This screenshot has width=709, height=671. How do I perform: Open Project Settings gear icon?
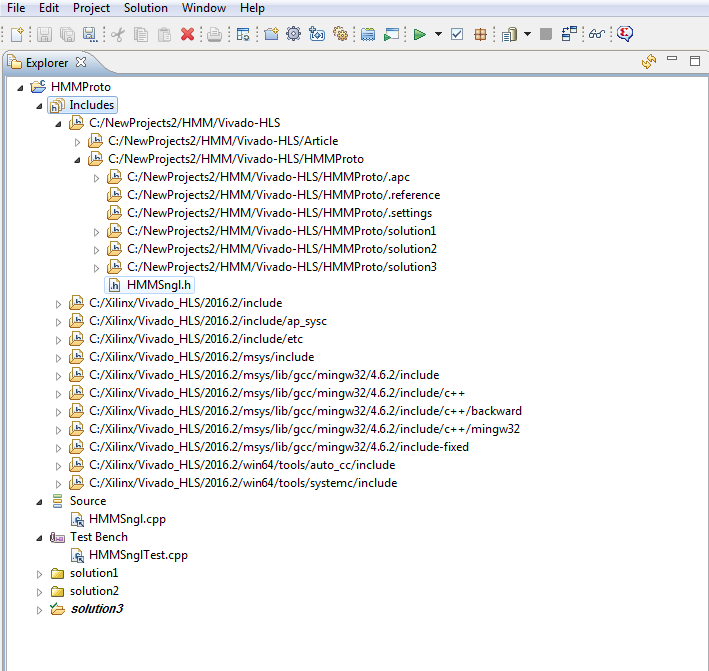pos(293,34)
